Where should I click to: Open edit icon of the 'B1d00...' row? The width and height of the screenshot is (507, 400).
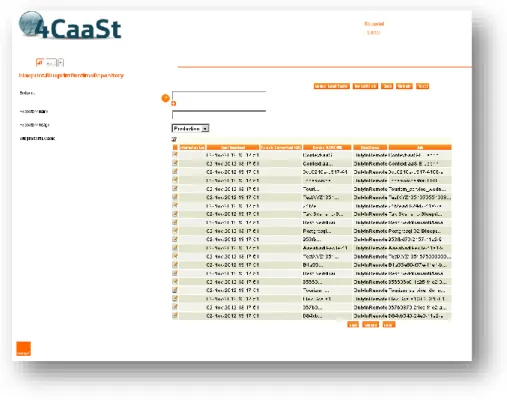[175, 265]
